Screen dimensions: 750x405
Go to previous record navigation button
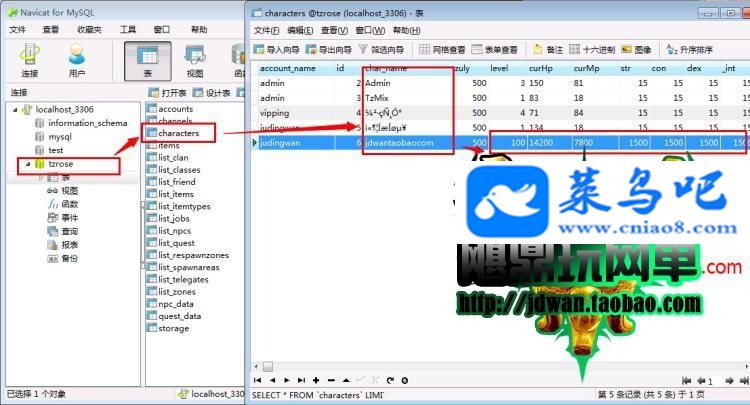click(x=272, y=381)
